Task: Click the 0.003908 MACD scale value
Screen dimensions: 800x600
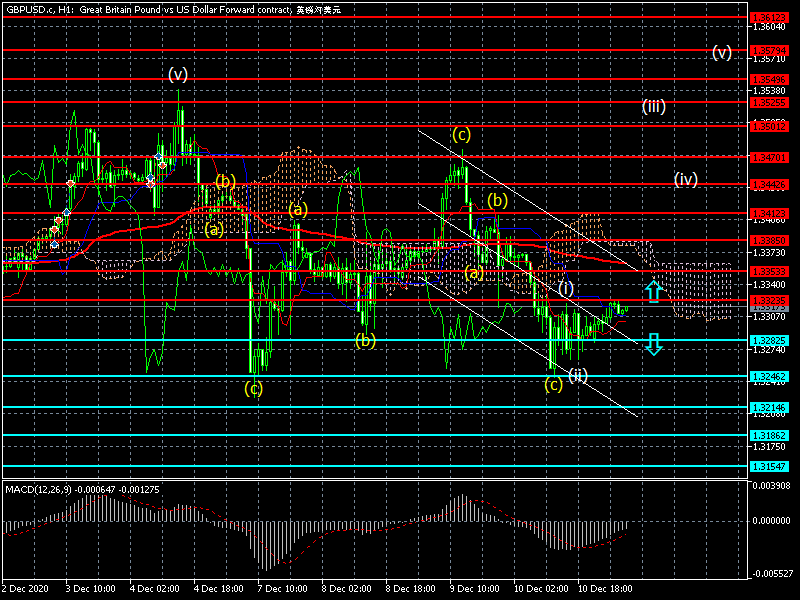Action: [771, 485]
